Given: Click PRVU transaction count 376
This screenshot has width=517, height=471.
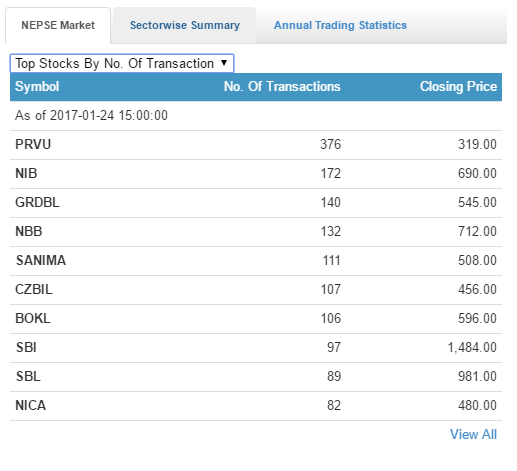Looking at the screenshot, I should point(330,145).
